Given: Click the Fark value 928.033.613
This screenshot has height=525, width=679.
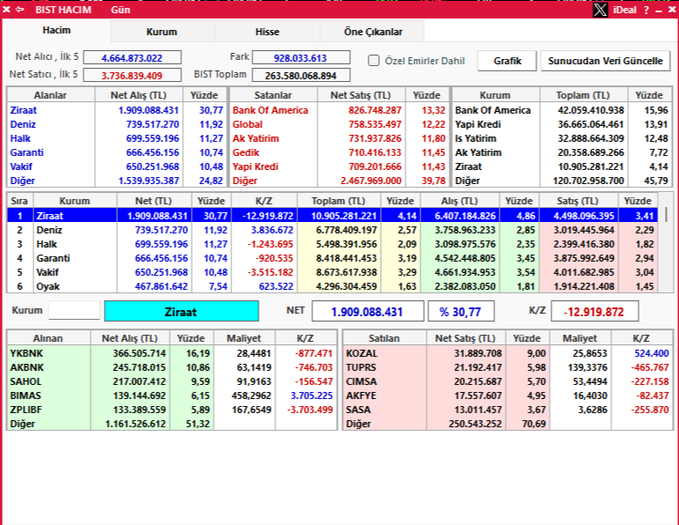Looking at the screenshot, I should coord(301,58).
